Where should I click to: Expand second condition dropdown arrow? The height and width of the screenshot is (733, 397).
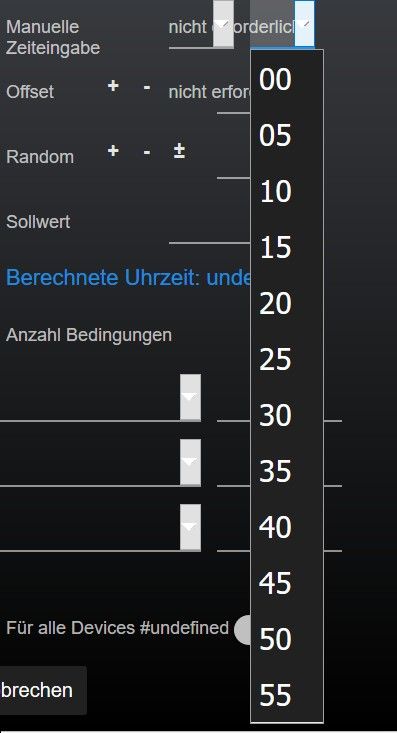(x=190, y=462)
